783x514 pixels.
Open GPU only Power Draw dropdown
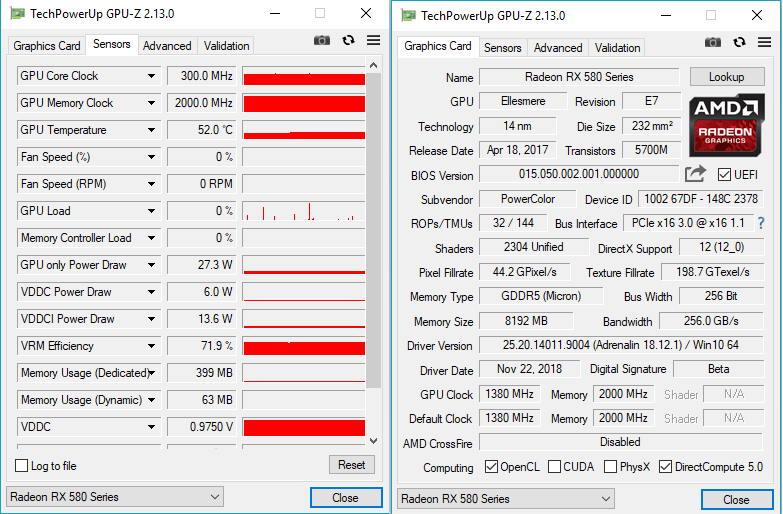point(151,265)
